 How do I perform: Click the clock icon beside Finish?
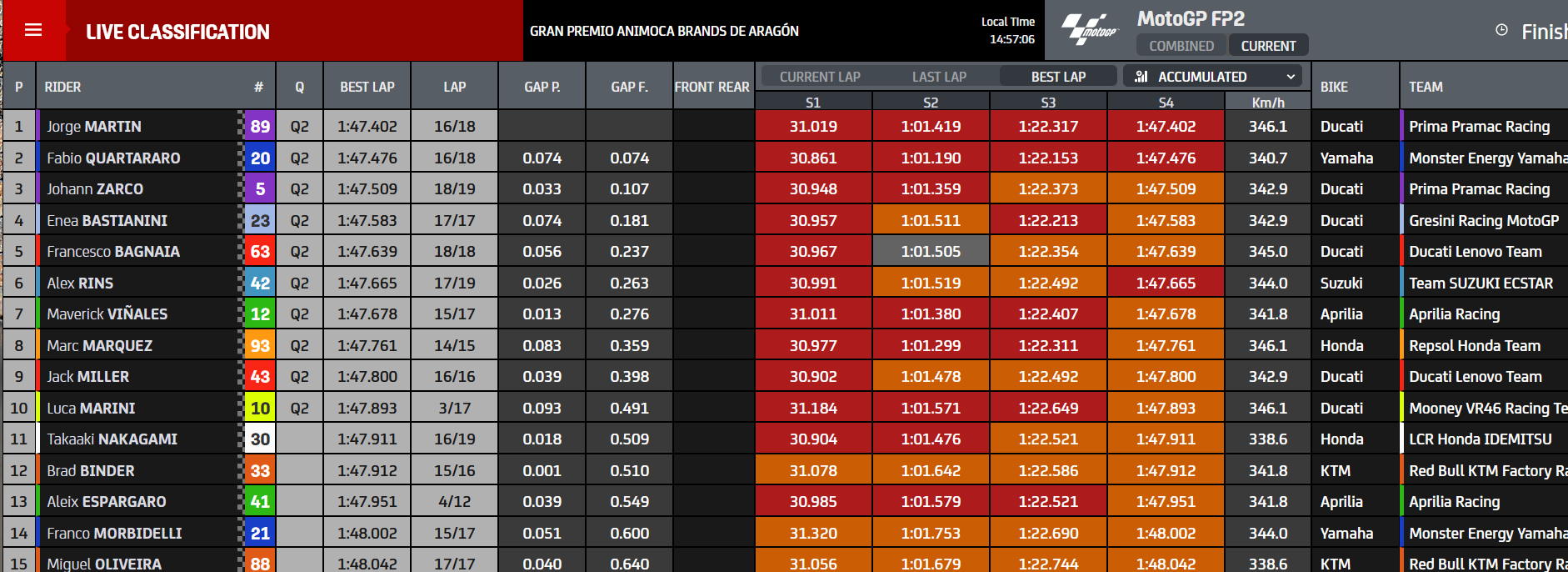(x=1501, y=30)
